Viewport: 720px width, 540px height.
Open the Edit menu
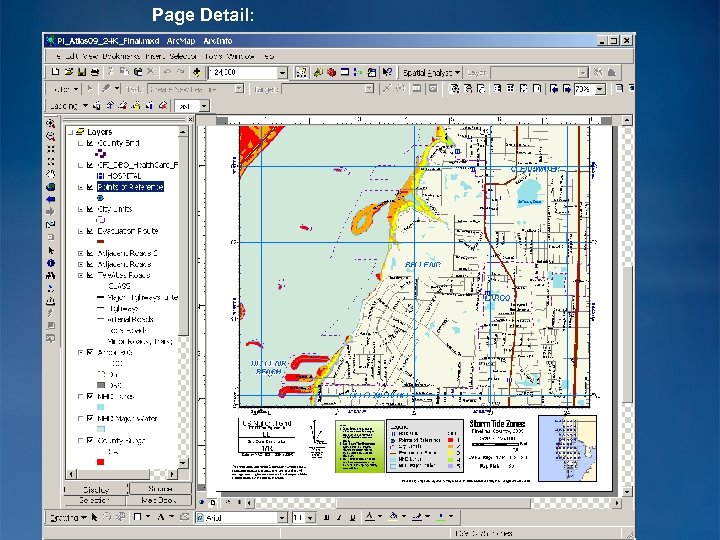[x=70, y=56]
